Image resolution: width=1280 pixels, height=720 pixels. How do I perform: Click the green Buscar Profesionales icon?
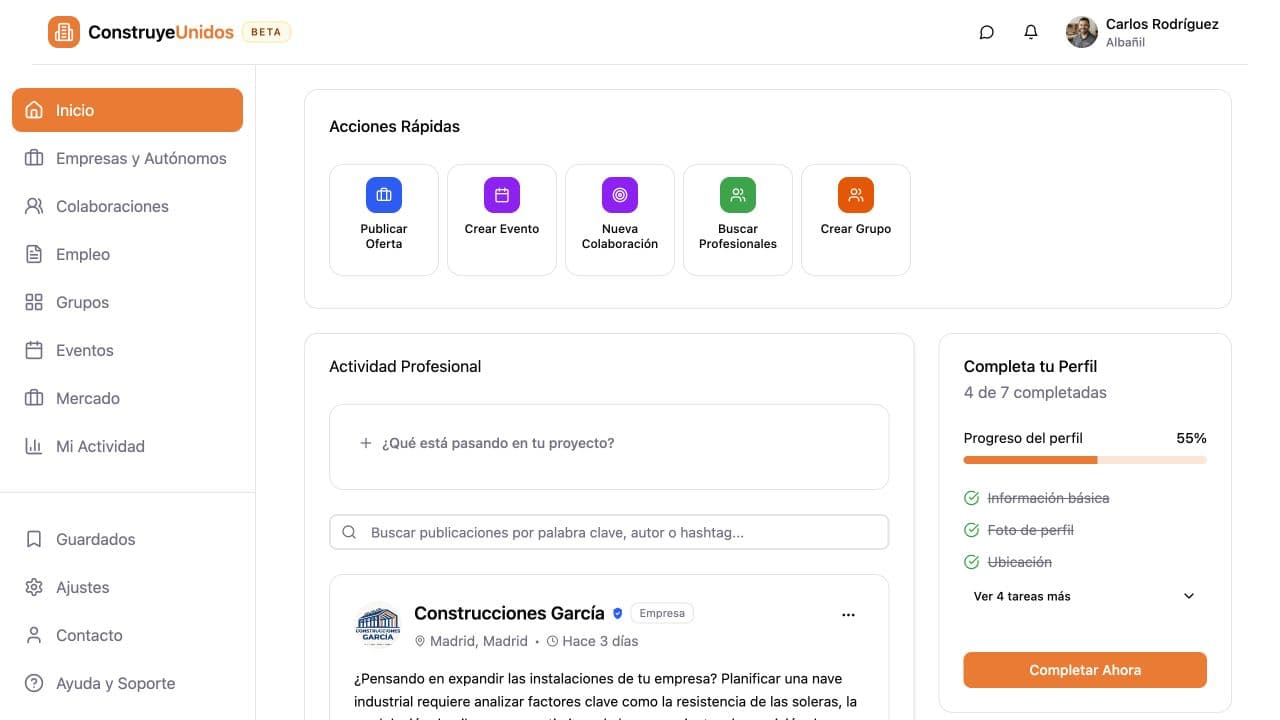tap(738, 195)
